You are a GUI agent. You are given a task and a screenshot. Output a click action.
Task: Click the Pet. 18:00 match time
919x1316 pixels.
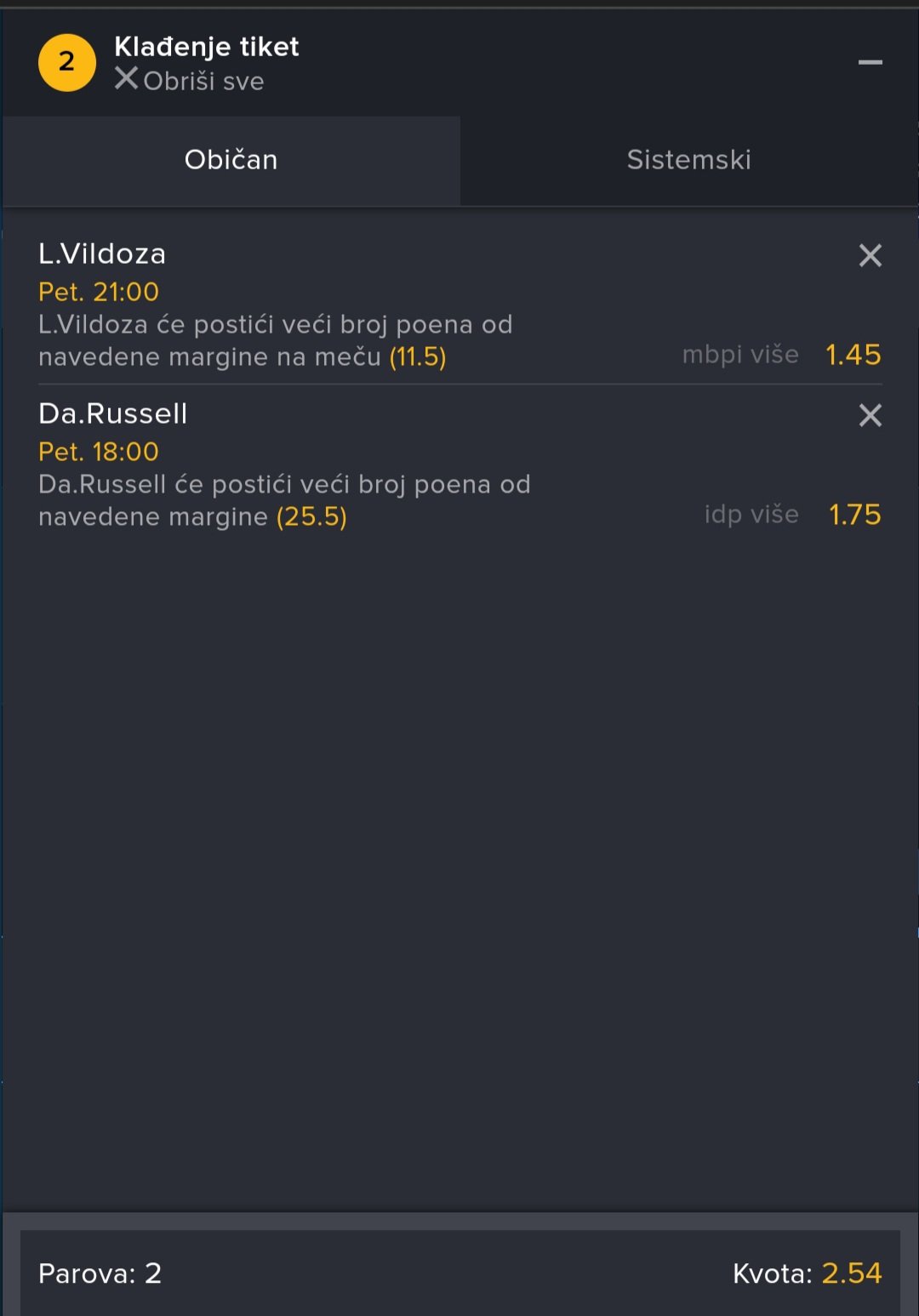pos(99,452)
